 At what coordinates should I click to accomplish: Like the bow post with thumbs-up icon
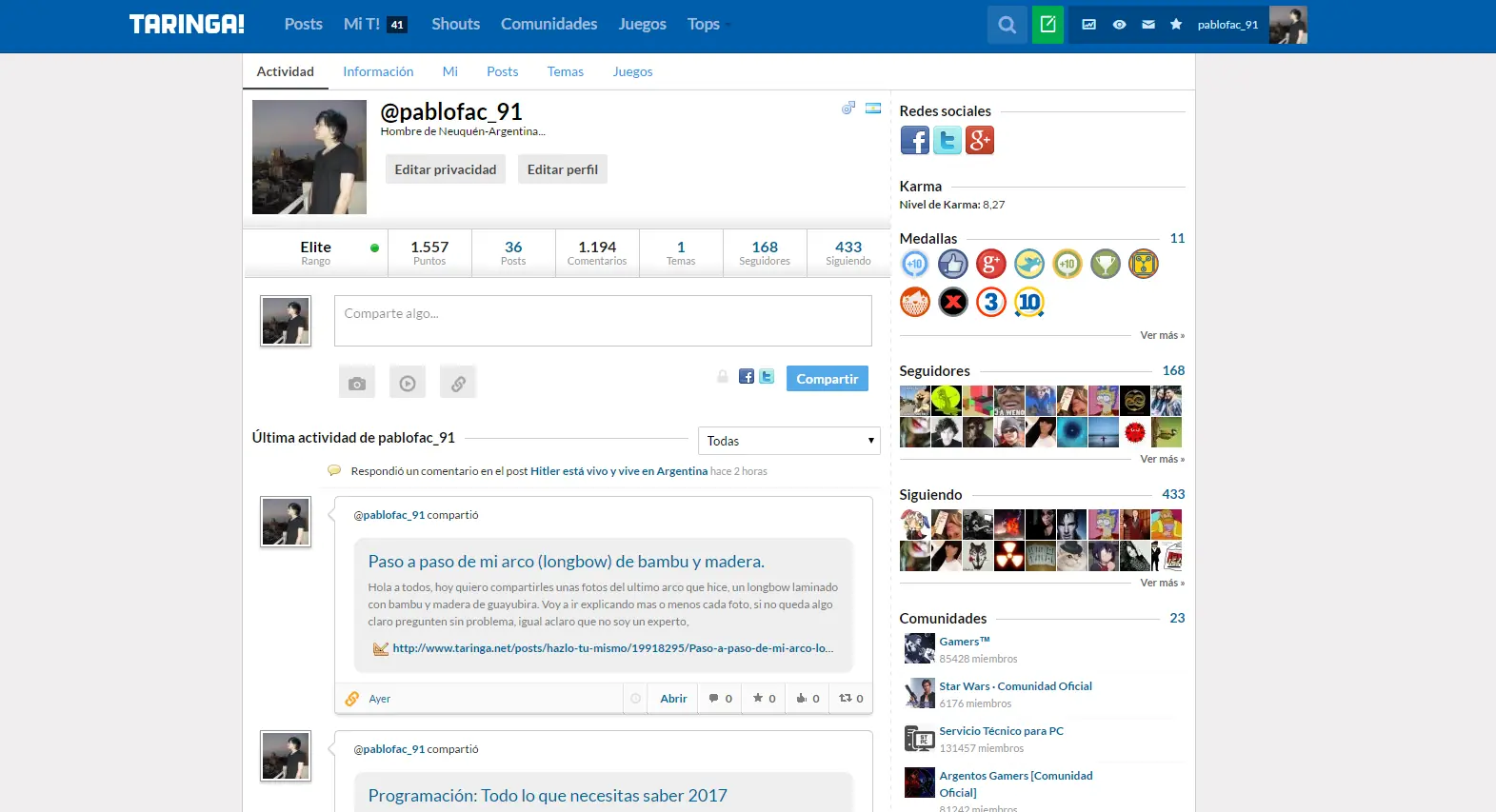808,699
